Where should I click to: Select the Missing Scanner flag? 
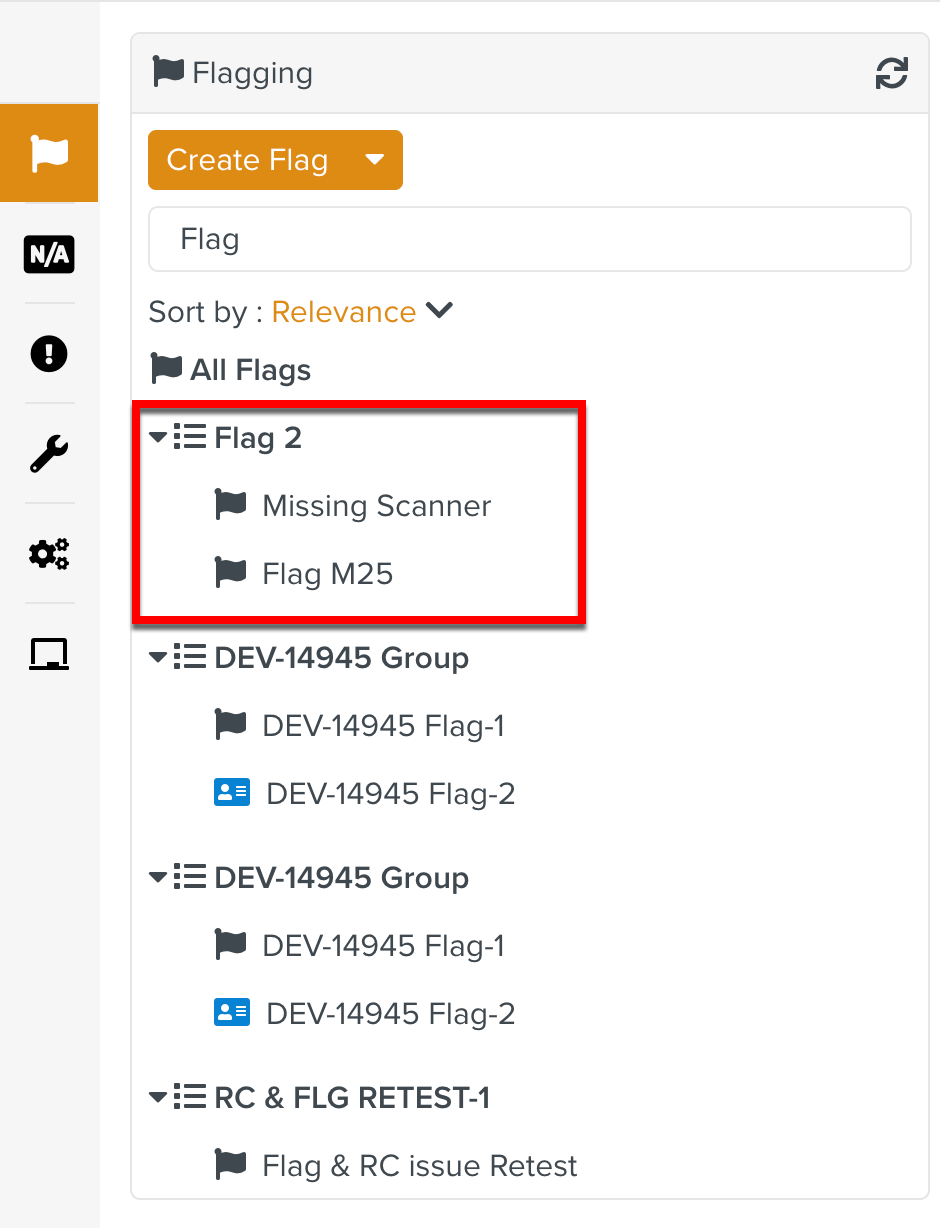tap(376, 506)
